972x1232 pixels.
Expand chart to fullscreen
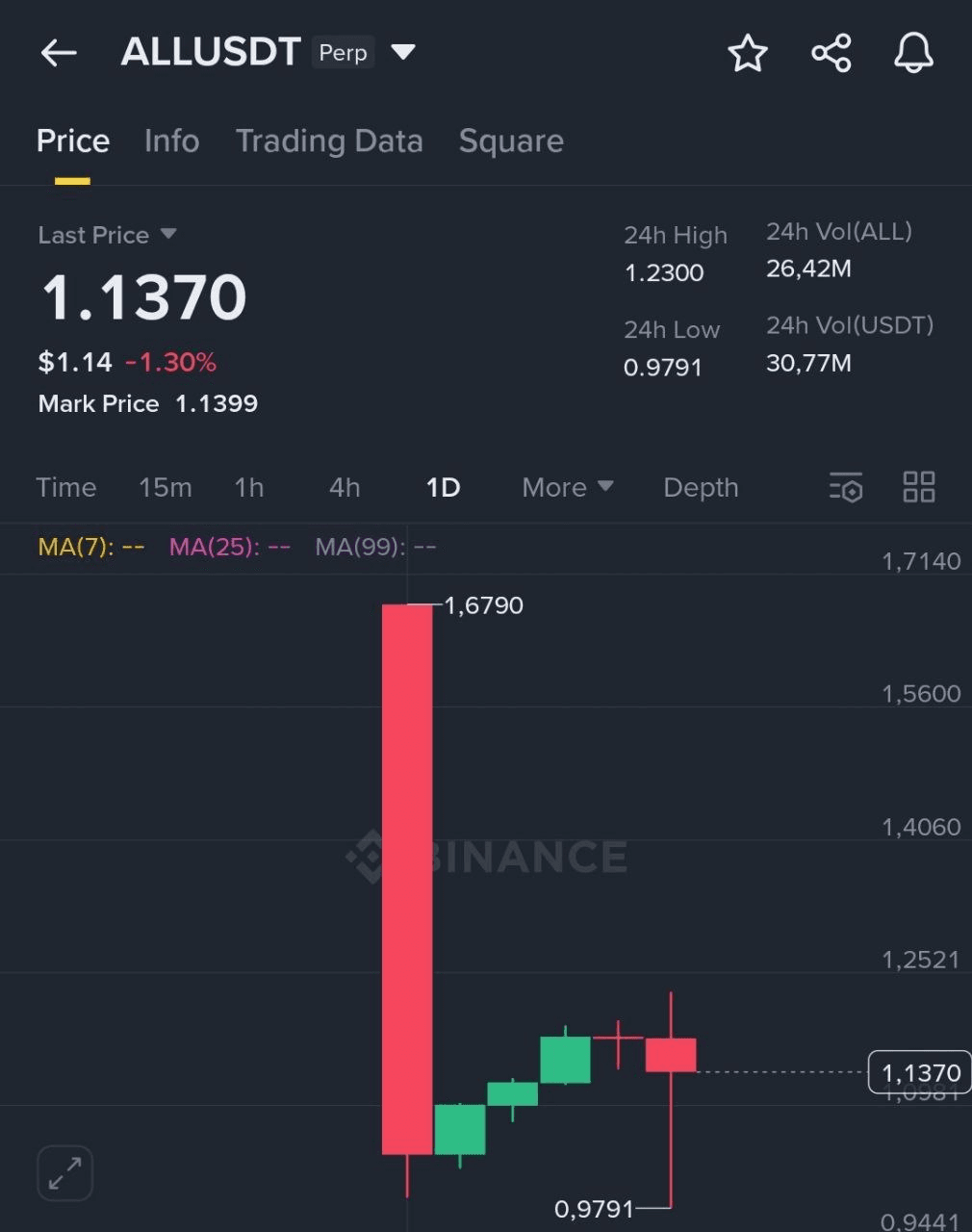pos(64,1173)
